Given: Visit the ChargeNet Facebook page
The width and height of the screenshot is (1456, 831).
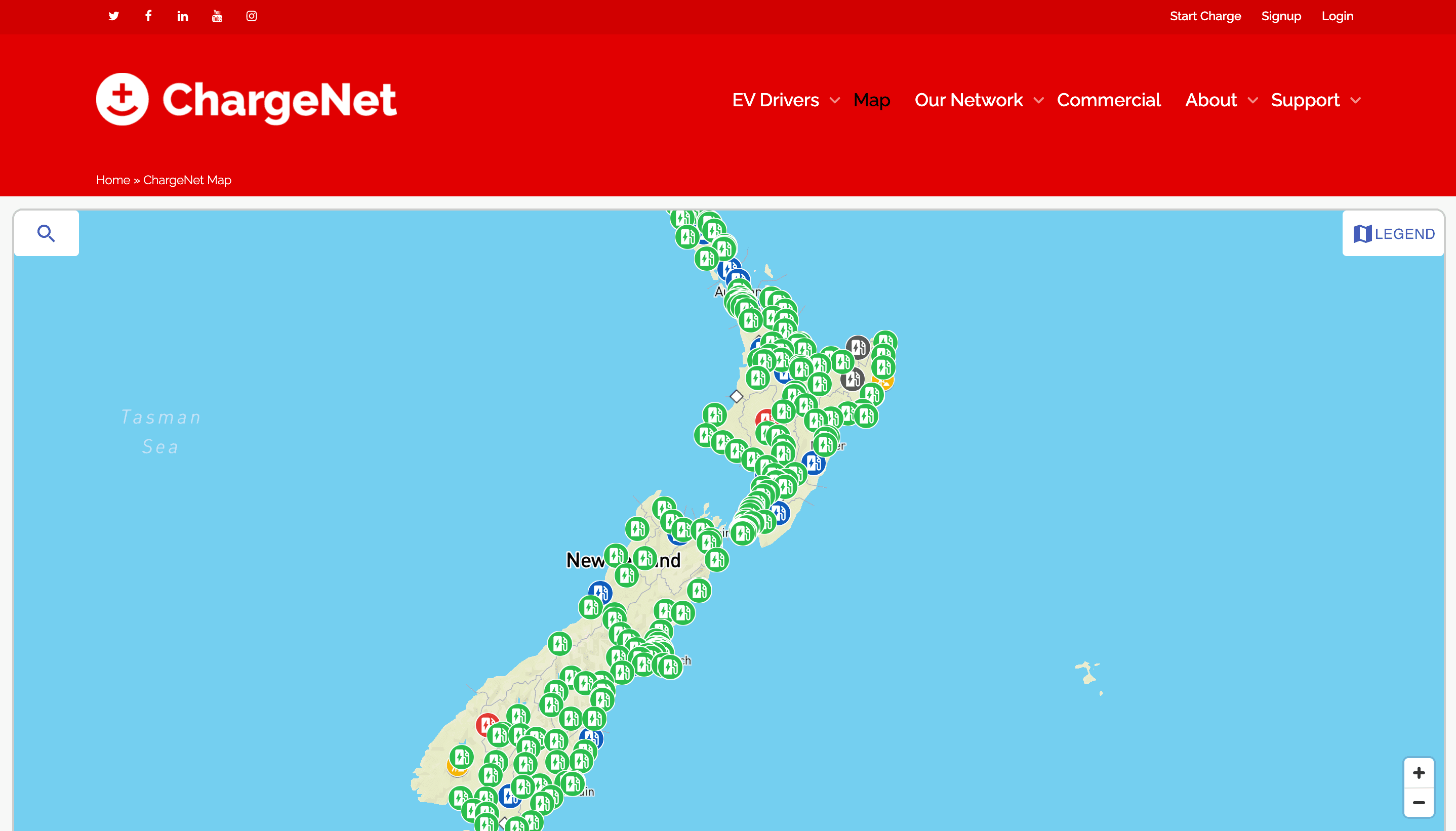Looking at the screenshot, I should 148,16.
